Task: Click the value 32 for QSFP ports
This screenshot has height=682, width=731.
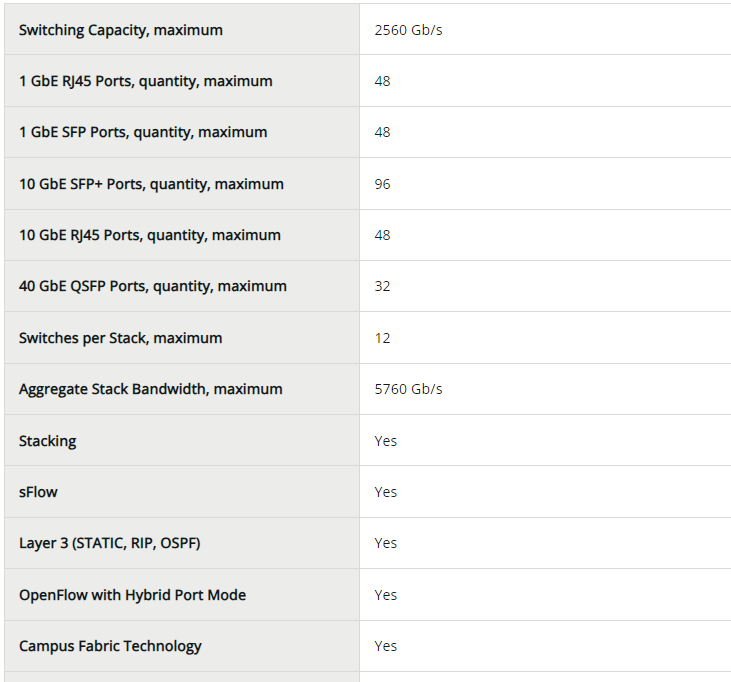Action: pos(382,286)
